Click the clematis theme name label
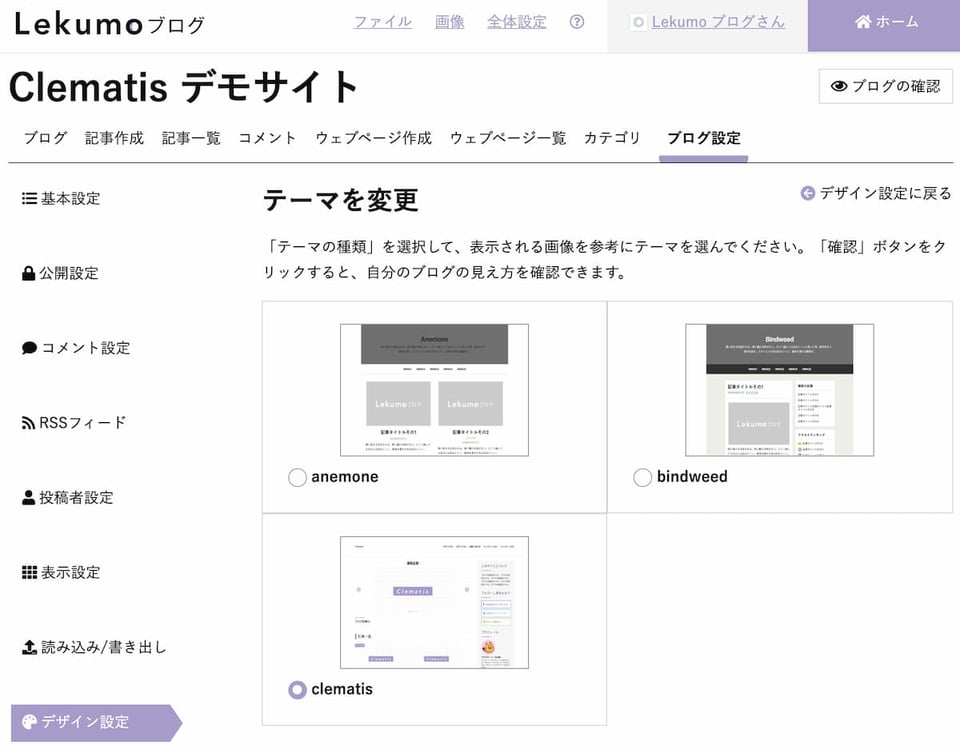The width and height of the screenshot is (960, 753). 342,689
